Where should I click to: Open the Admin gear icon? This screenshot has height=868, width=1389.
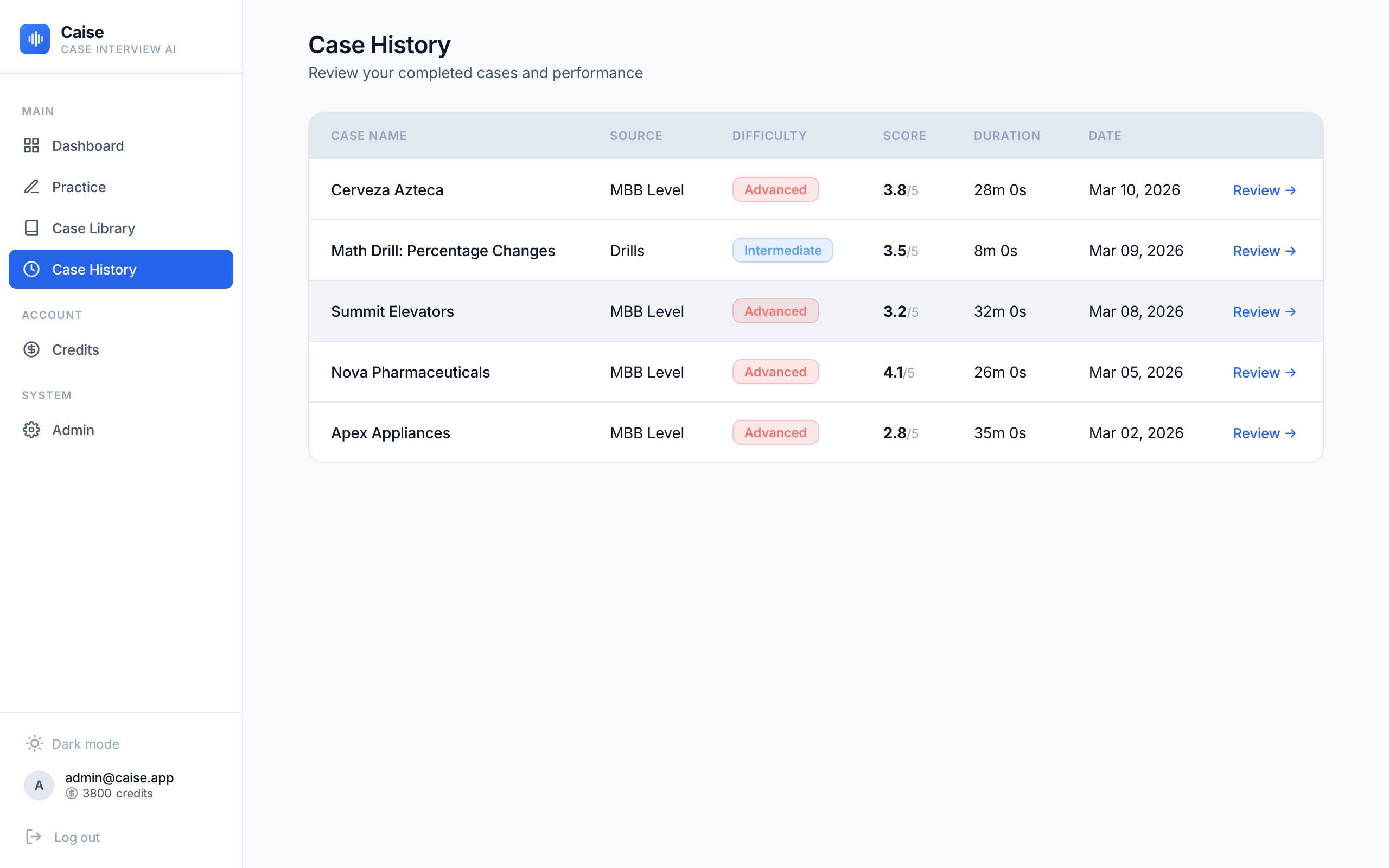point(31,430)
